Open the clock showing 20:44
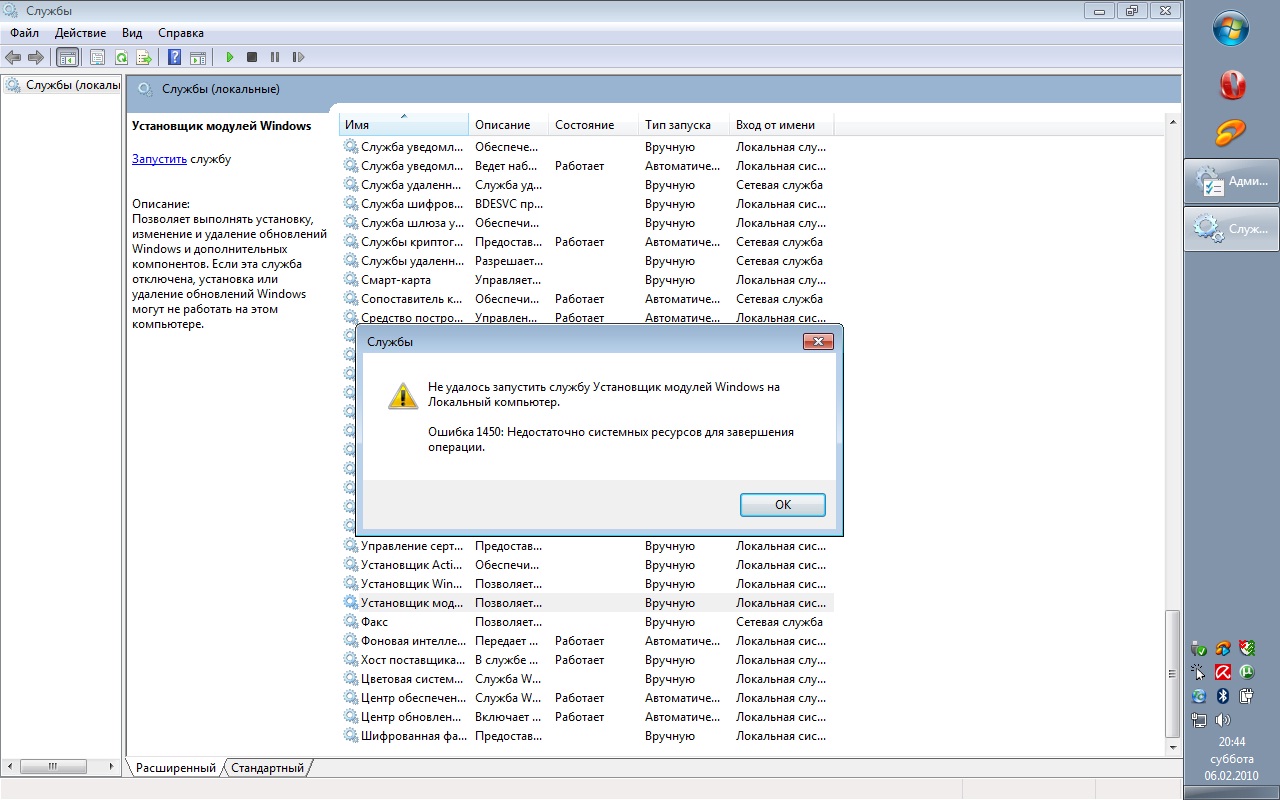Image resolution: width=1280 pixels, height=800 pixels. [1231, 742]
